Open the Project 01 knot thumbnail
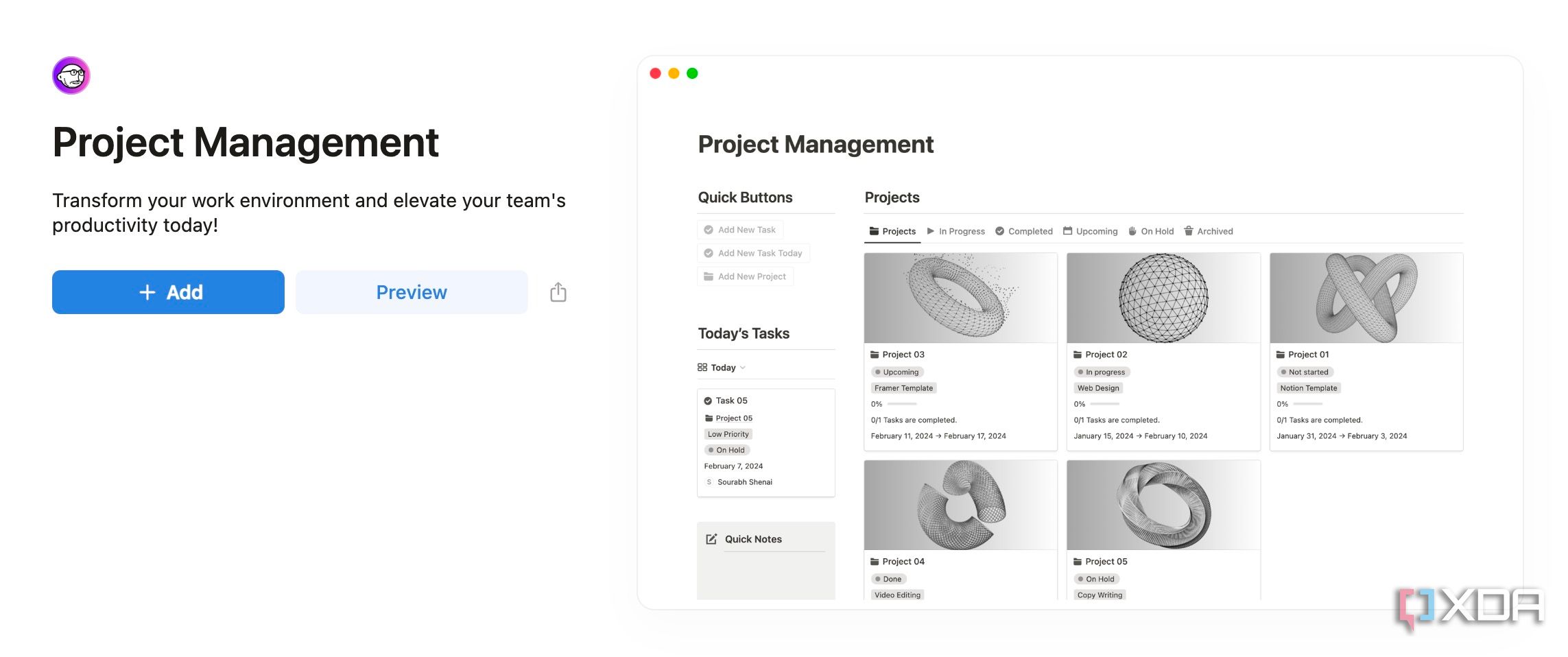The height and width of the screenshot is (657, 1568). (x=1366, y=298)
